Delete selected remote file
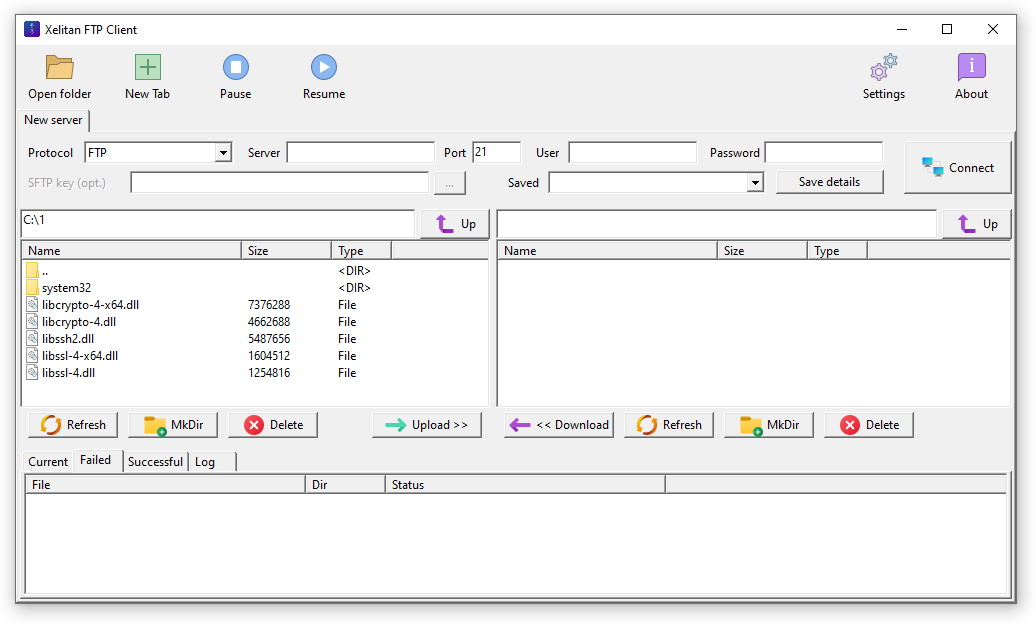 coord(869,425)
